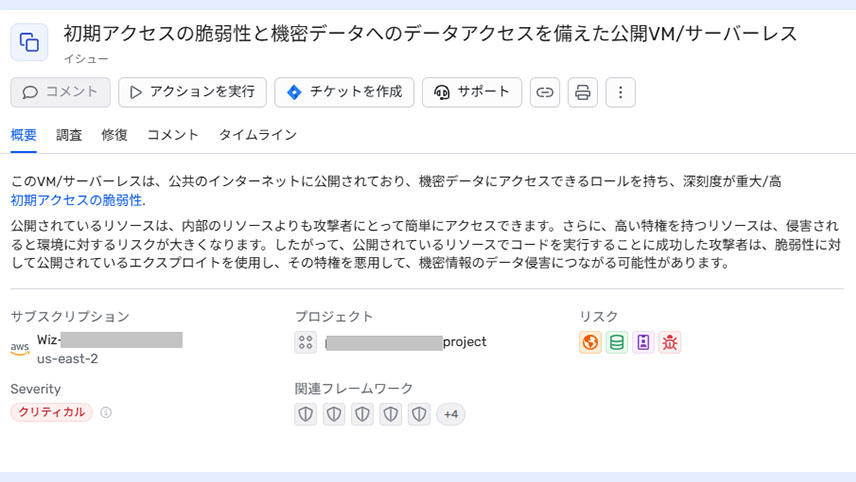Image resolution: width=856 pixels, height=482 pixels.
Task: Click the チケットを作成 button
Action: 344,92
